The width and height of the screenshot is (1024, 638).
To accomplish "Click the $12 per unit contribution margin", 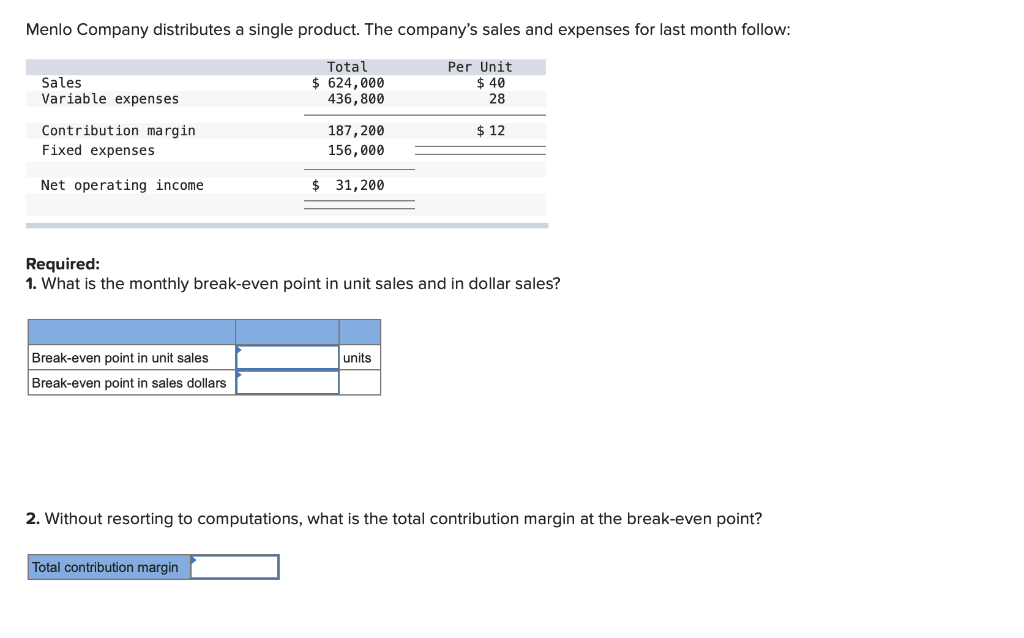I will click(x=490, y=131).
